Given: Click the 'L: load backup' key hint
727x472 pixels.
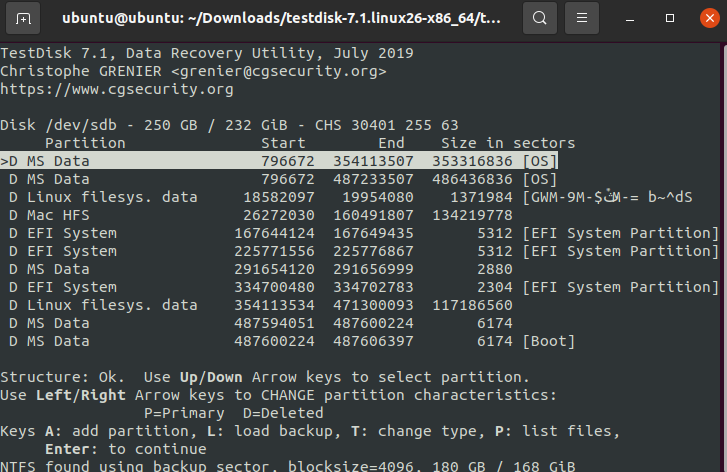Looking at the screenshot, I should [274, 431].
